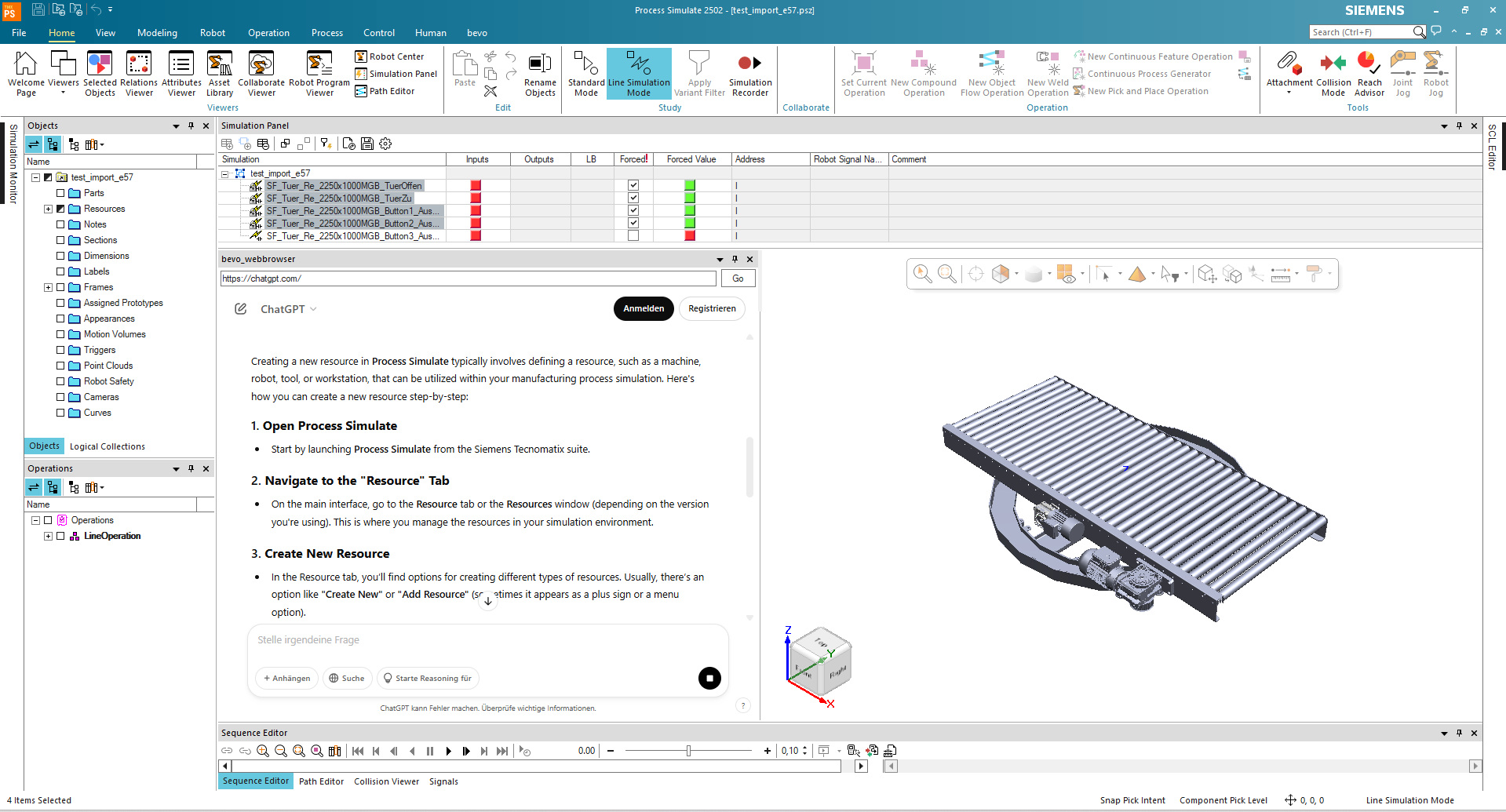Screen dimensions: 1506x812
Task: Play simulation forward in Sequence Editor
Action: click(x=448, y=751)
